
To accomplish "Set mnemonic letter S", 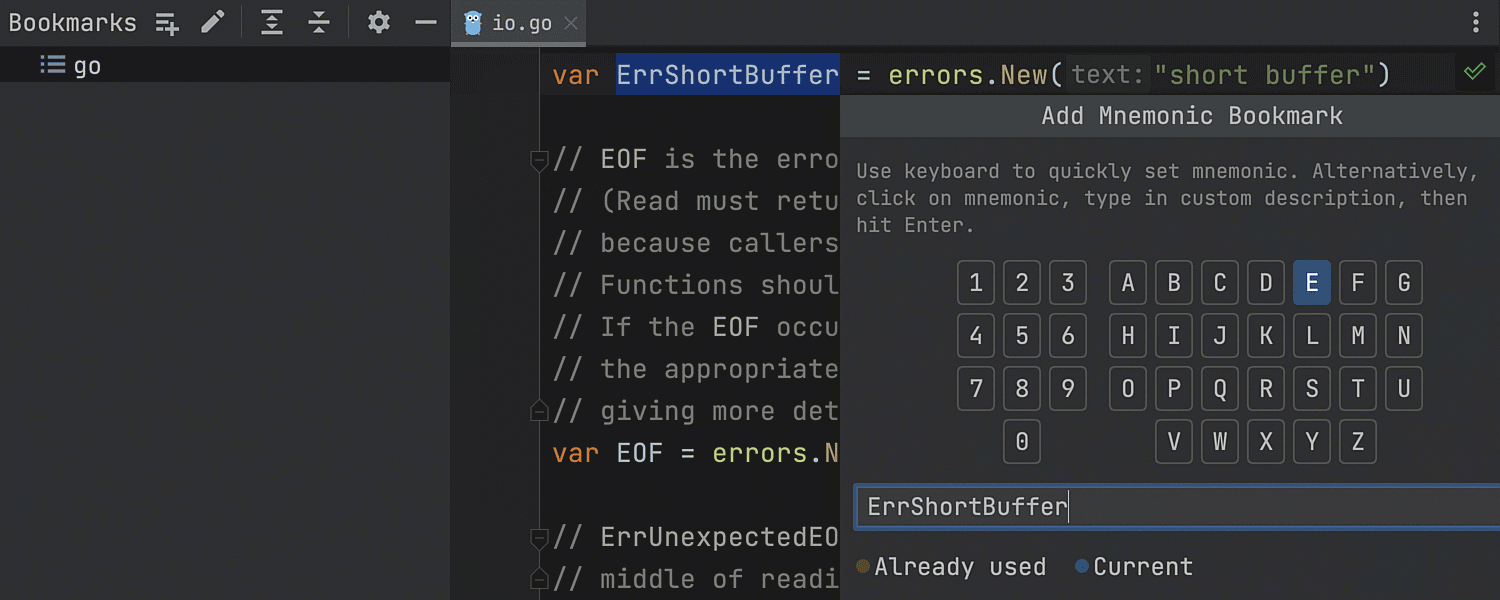I will [x=1311, y=388].
